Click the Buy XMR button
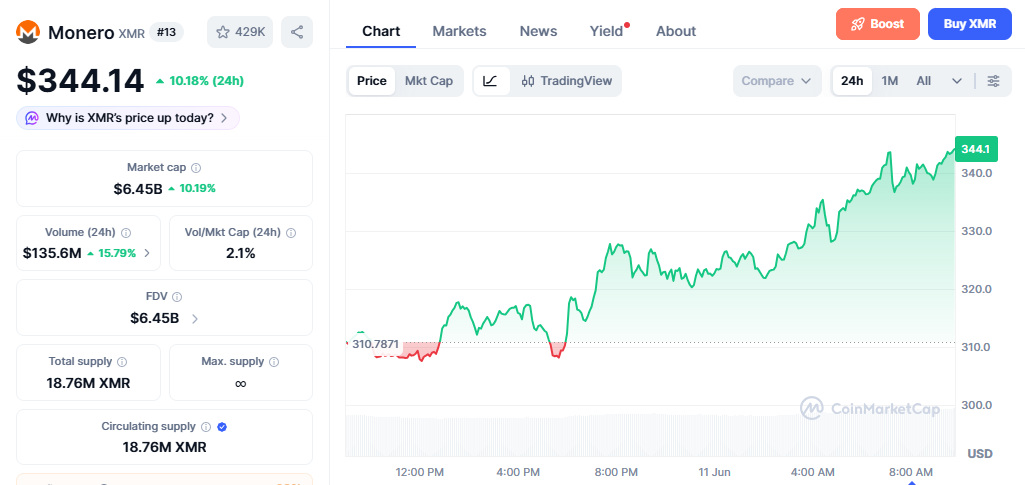 [x=969, y=24]
